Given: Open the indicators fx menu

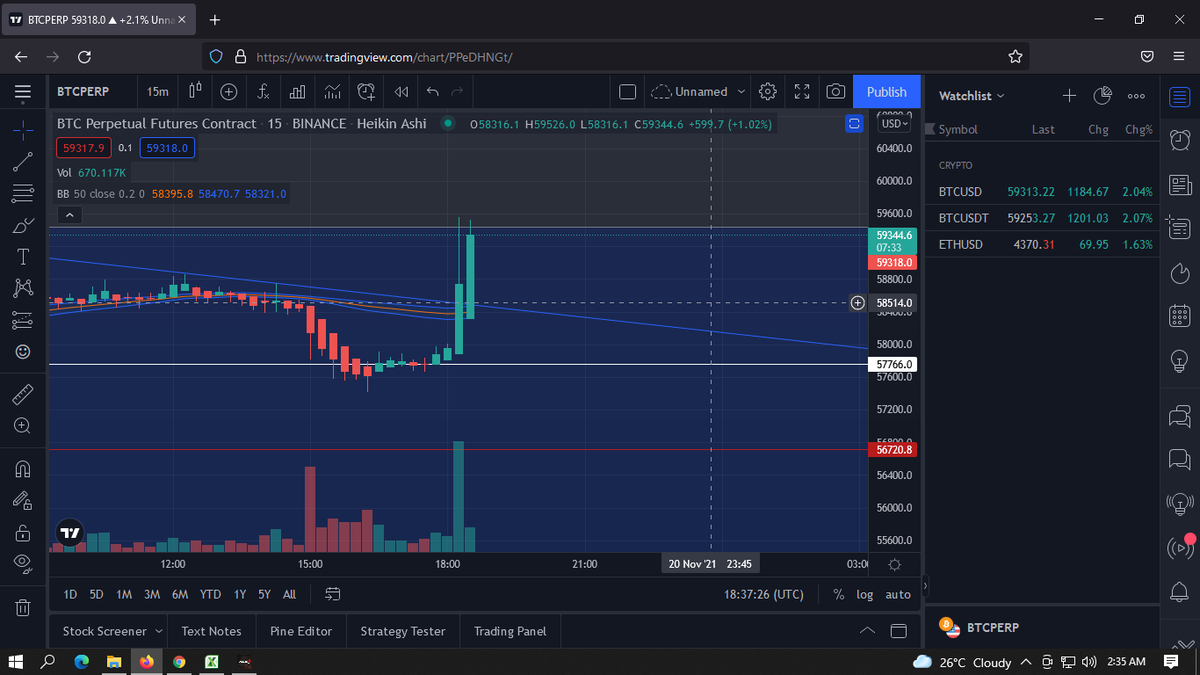Looking at the screenshot, I should coord(263,91).
